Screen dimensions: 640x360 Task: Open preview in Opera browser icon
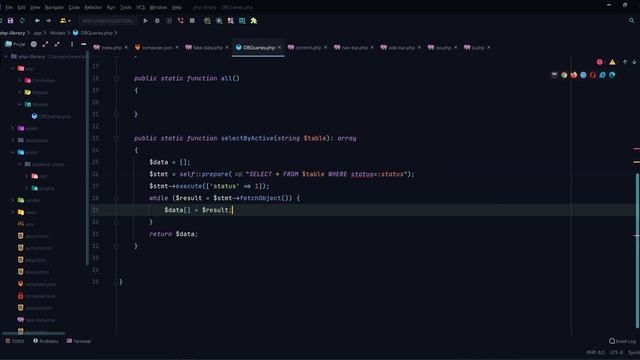click(593, 75)
